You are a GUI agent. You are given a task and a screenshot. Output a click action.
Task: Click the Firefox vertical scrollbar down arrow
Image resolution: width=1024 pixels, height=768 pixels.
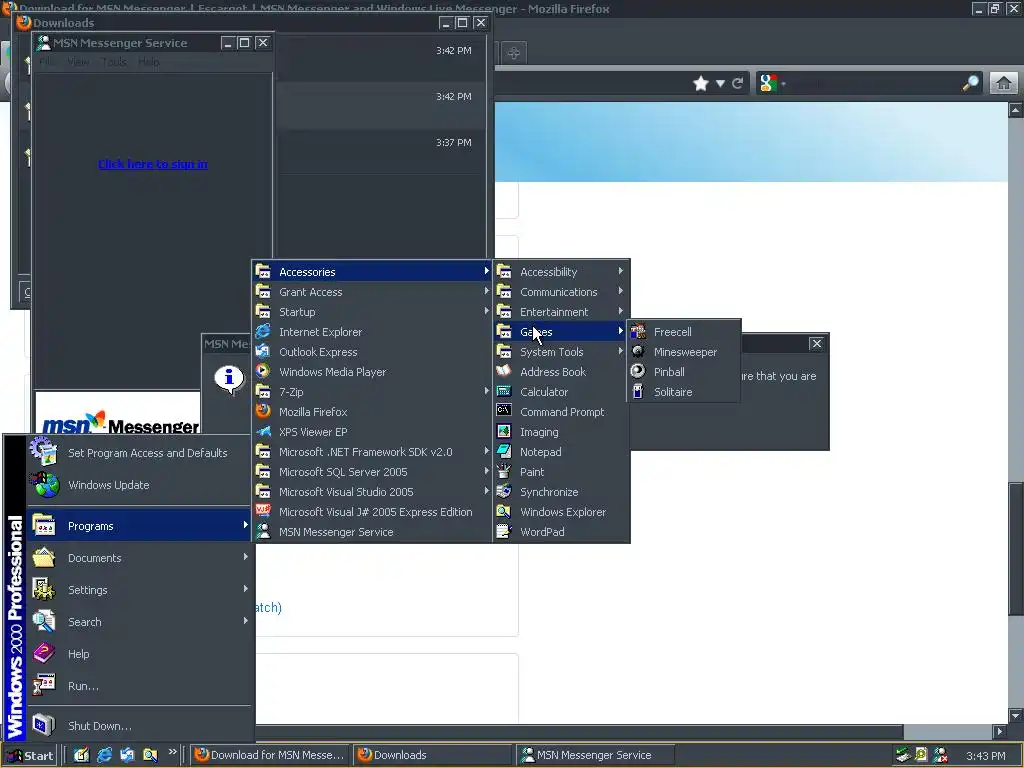[1016, 715]
